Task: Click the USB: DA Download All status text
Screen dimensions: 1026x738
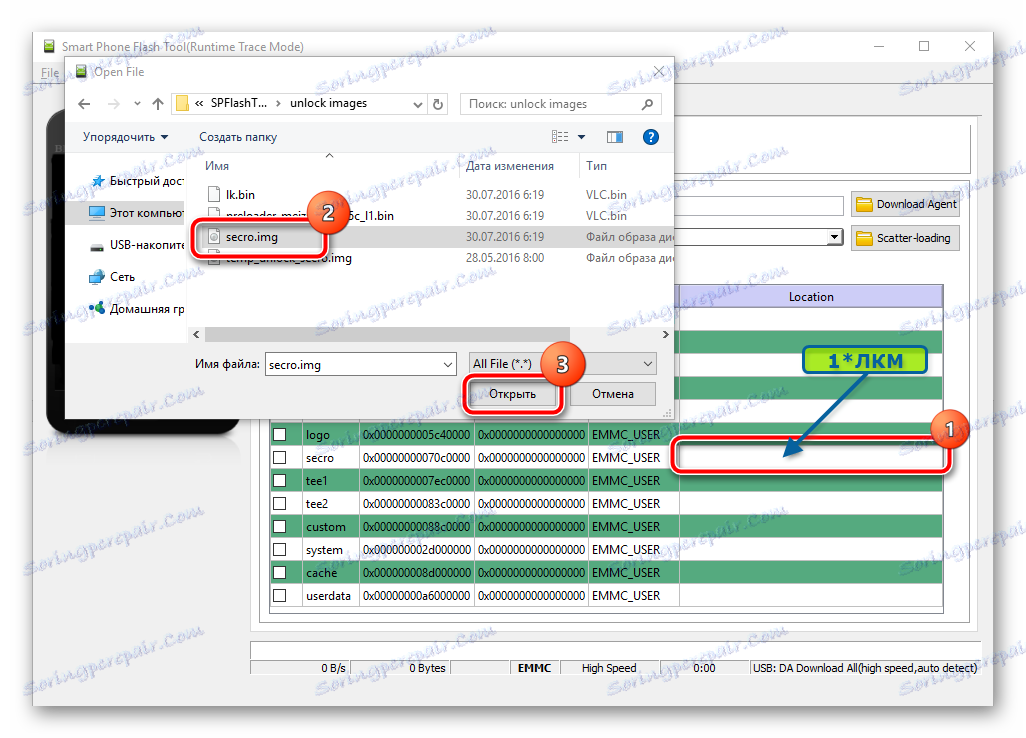Action: coord(864,668)
